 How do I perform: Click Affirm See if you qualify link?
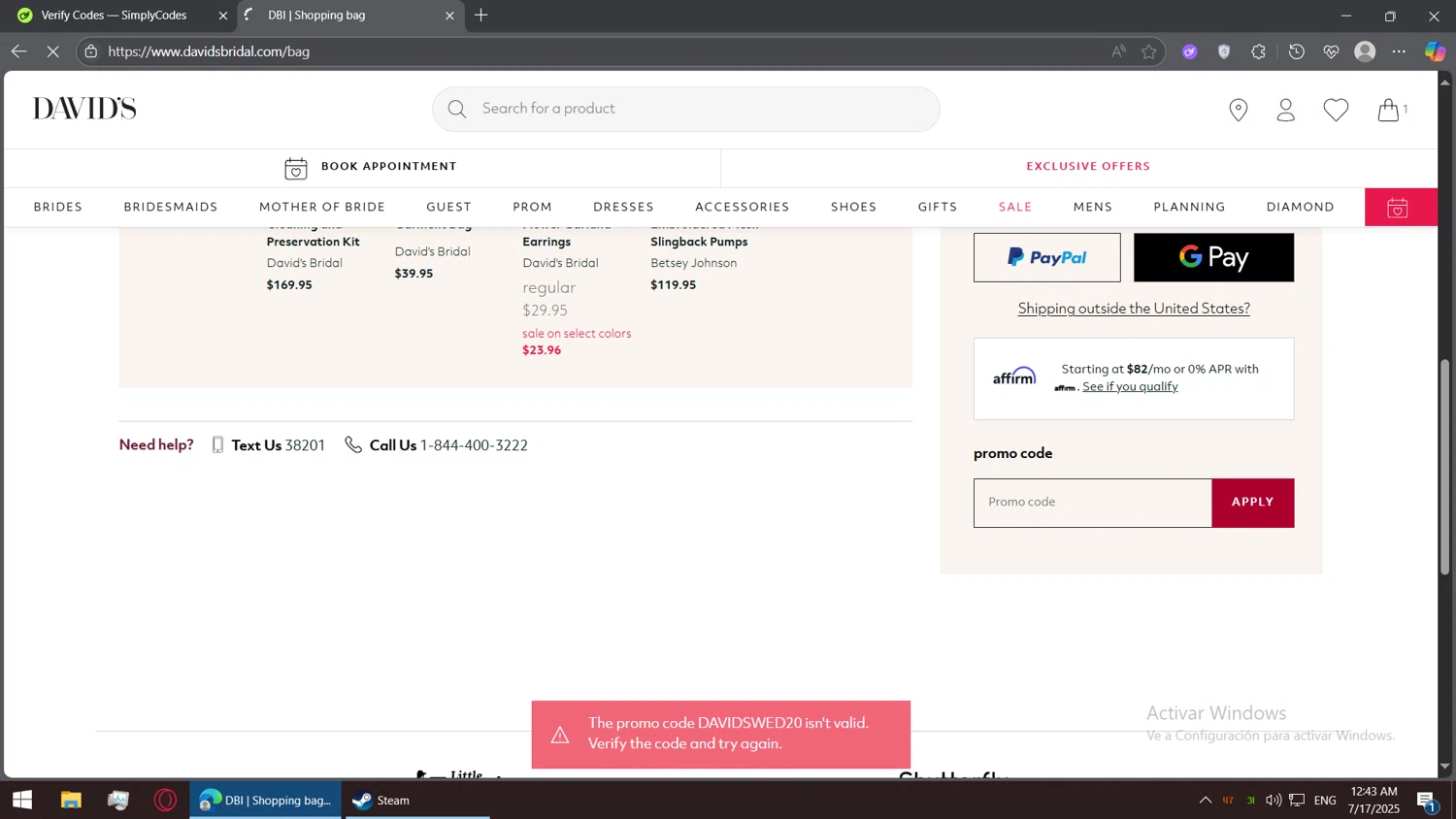pos(1130,386)
